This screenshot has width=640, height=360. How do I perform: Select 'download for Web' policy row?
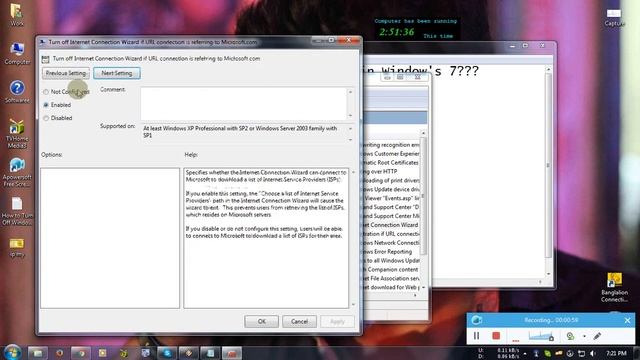coord(391,287)
